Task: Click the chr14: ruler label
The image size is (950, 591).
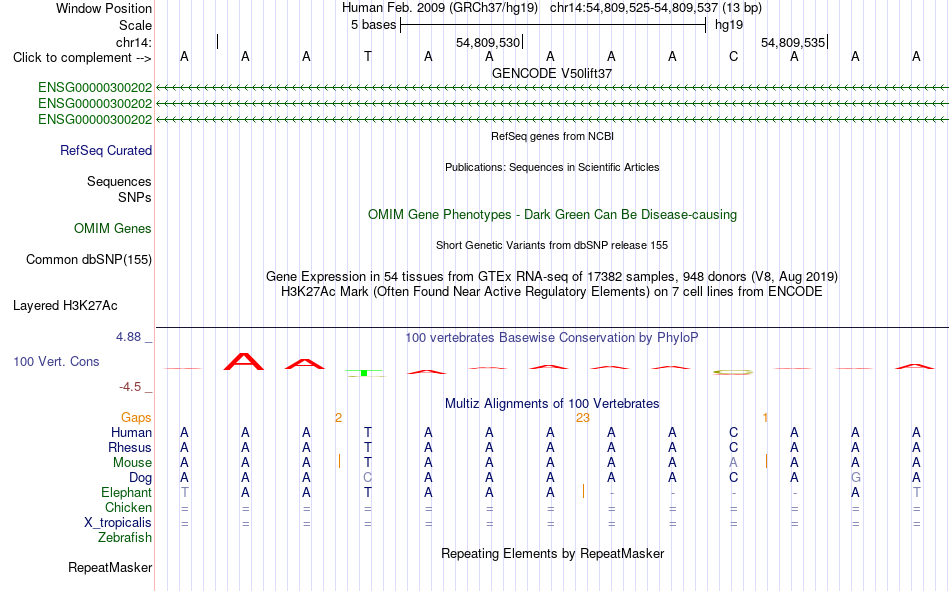Action: point(134,42)
